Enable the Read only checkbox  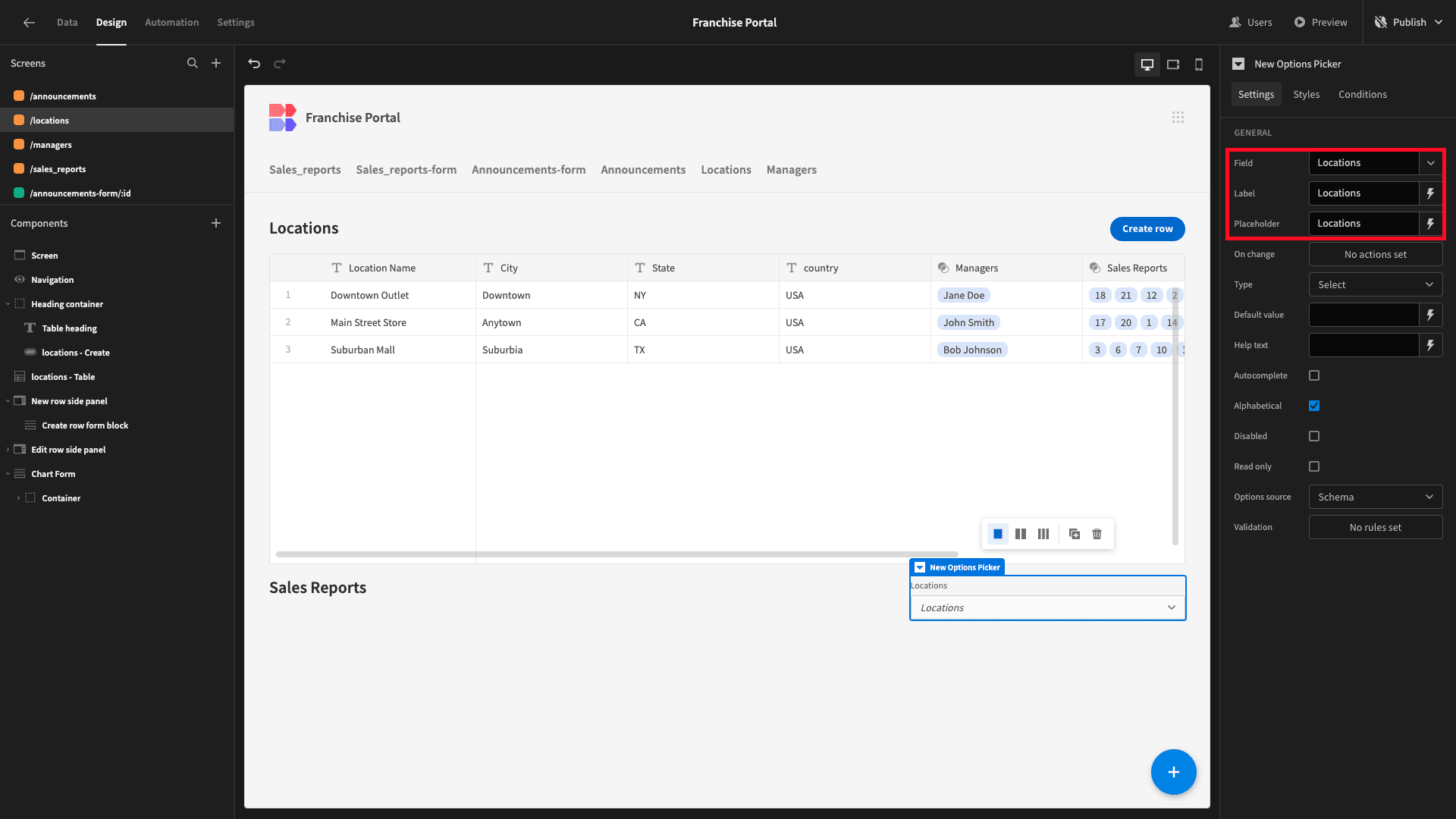(1314, 466)
